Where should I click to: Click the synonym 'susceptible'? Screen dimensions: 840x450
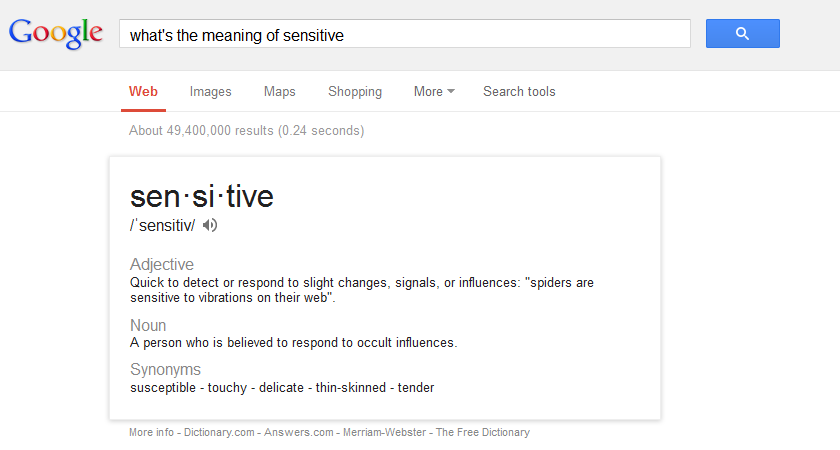163,387
